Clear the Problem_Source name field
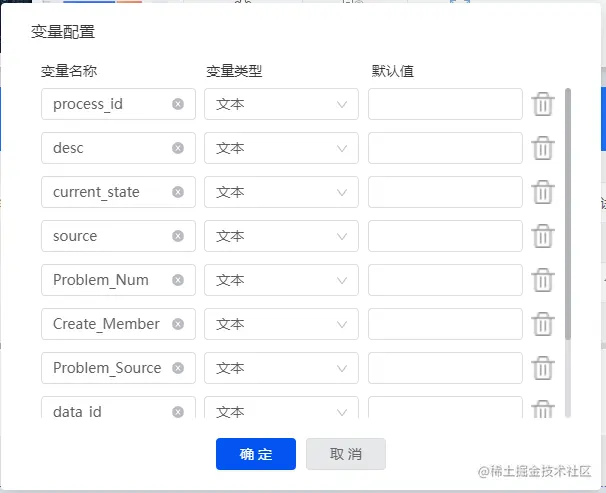 (x=178, y=368)
